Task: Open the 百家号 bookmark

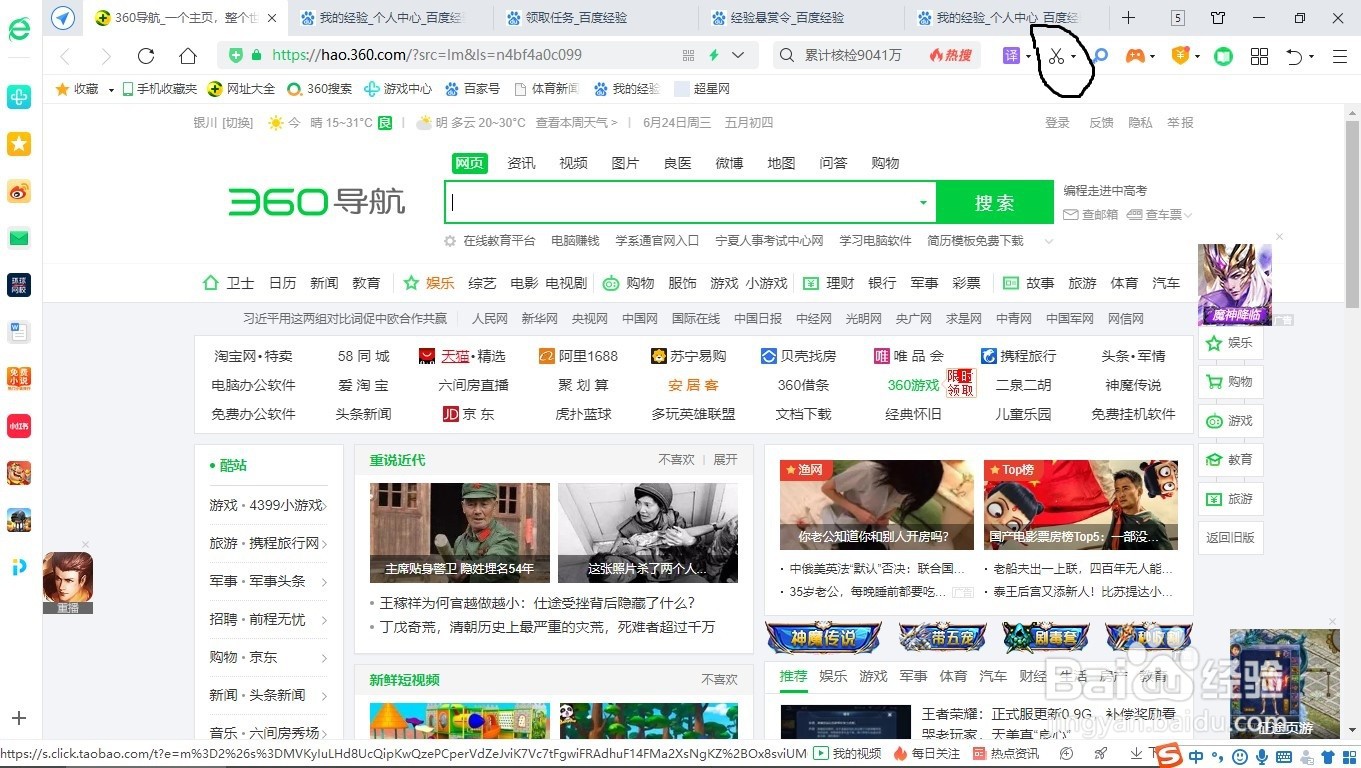Action: pyautogui.click(x=472, y=89)
